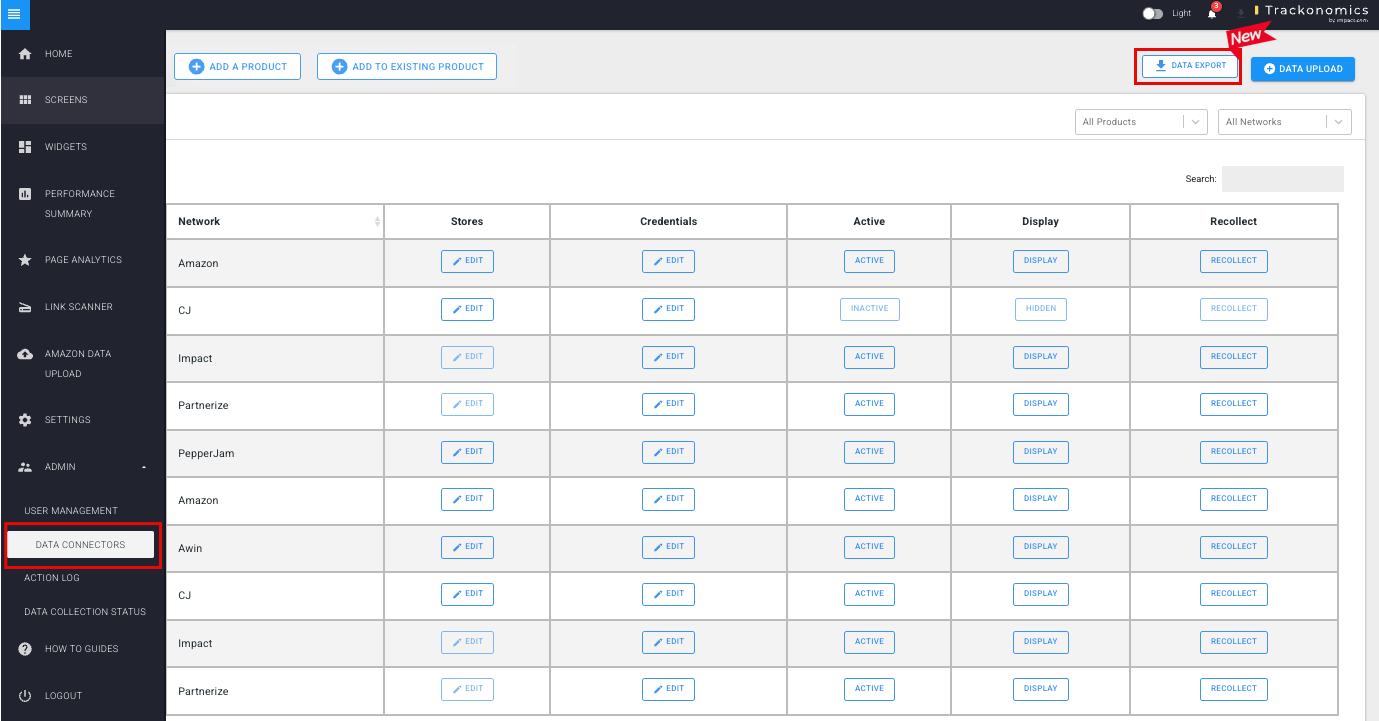Select Action Log menu item

52,578
